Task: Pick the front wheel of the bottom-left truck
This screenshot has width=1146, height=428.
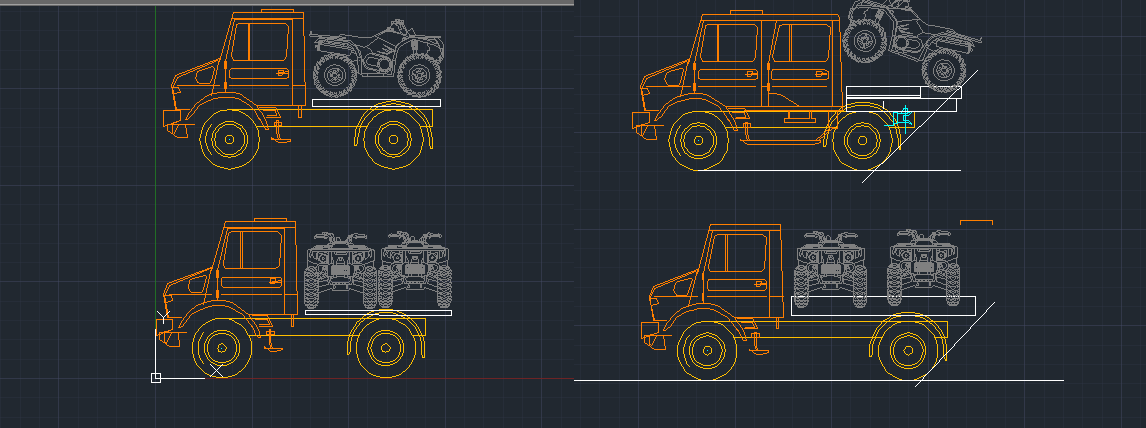Action: 222,348
